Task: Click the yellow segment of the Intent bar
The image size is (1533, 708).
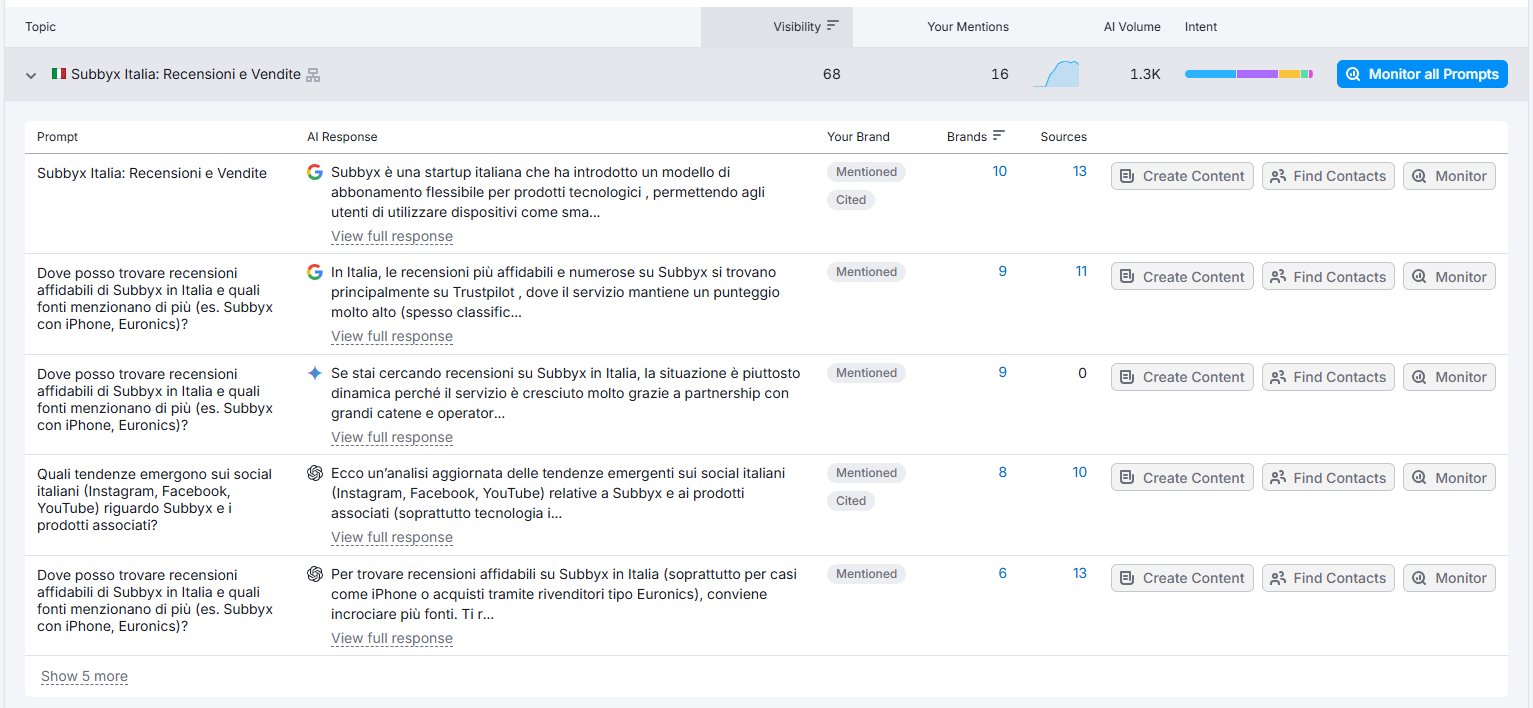Action: [x=1290, y=74]
